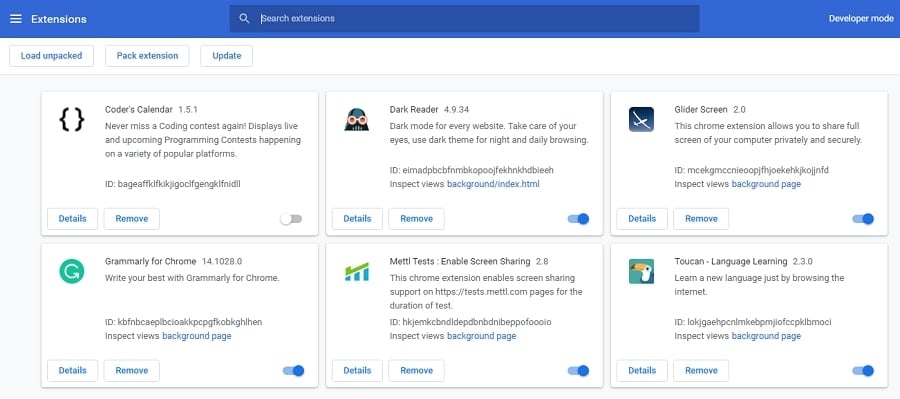Click the Developer mode label
Screen dimensions: 900x399
click(x=861, y=18)
